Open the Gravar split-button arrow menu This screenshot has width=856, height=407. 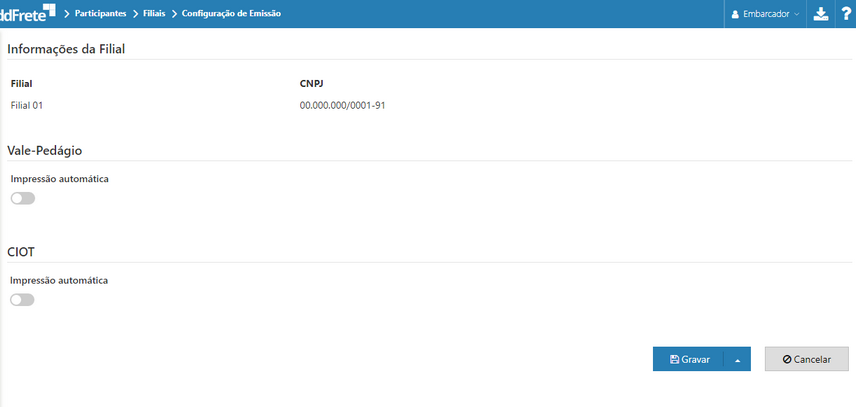tap(738, 360)
